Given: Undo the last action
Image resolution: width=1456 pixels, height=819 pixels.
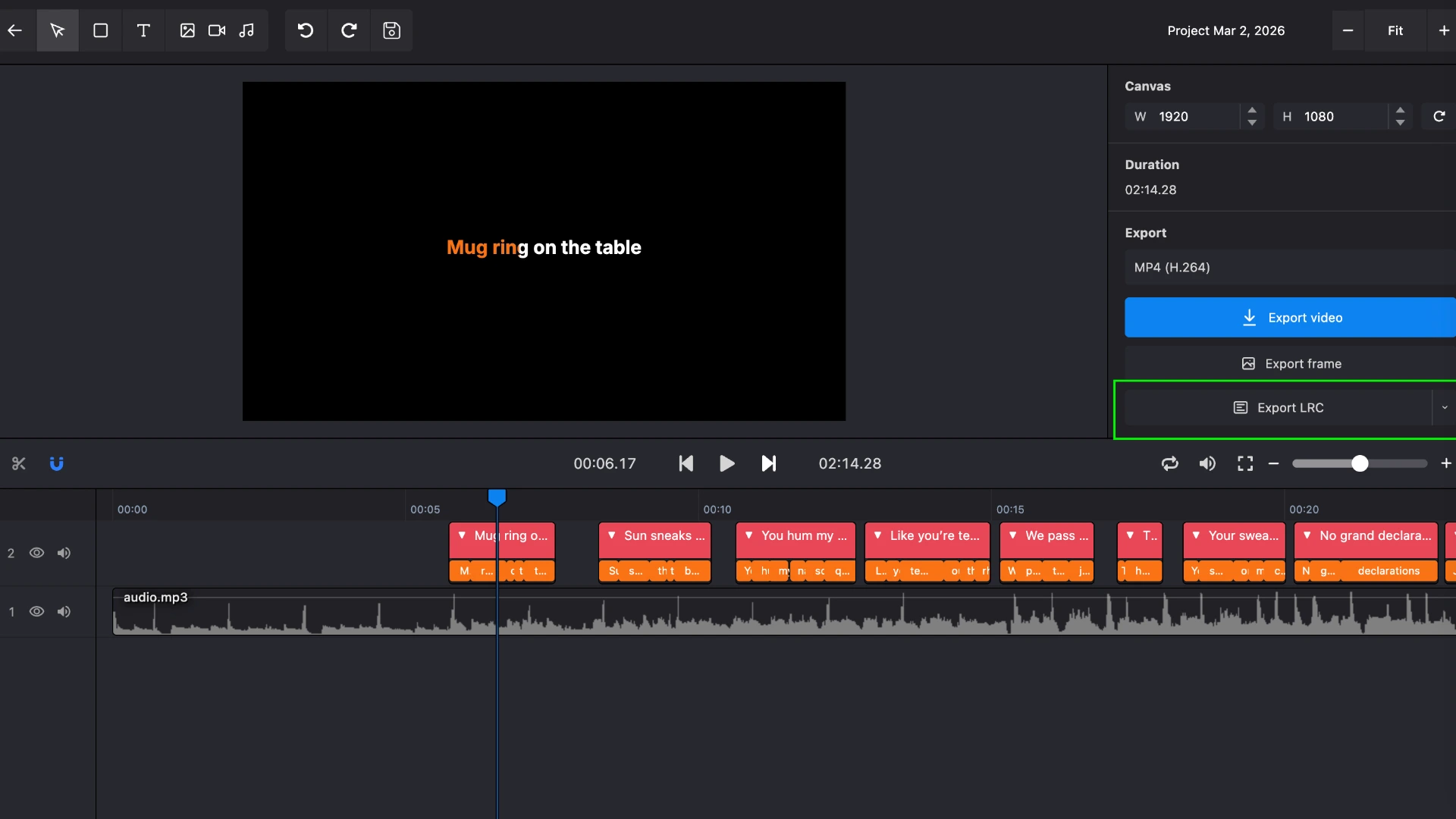Looking at the screenshot, I should (x=305, y=30).
